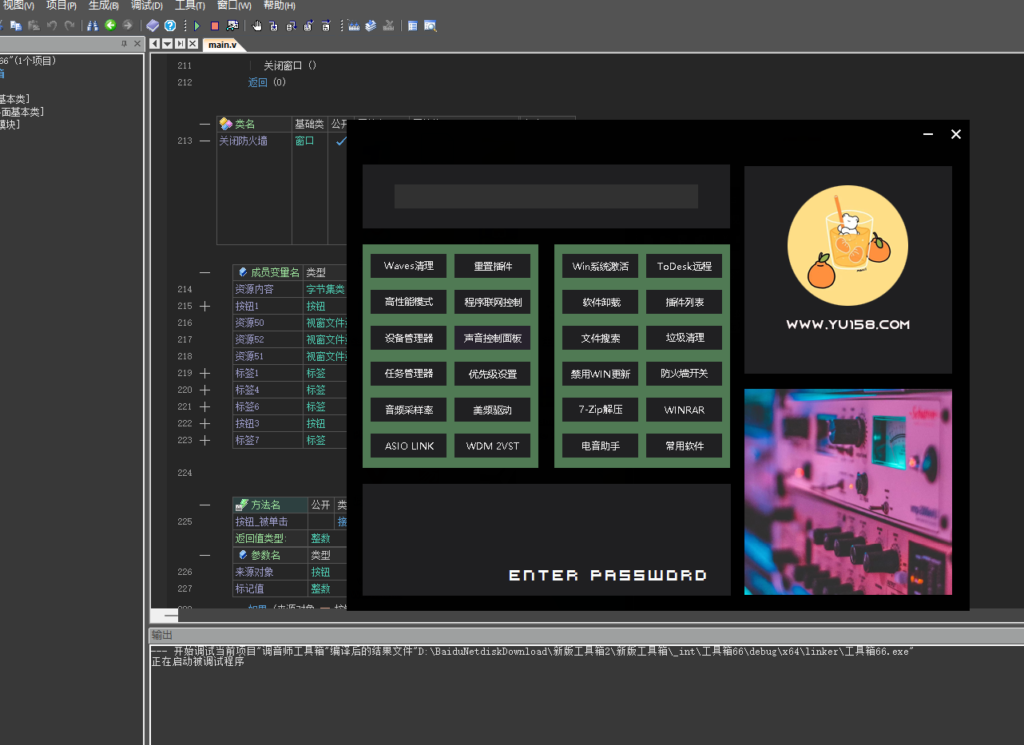Expand the row 219 标签1 plus sign
1024x745 pixels.
pyautogui.click(x=205, y=373)
